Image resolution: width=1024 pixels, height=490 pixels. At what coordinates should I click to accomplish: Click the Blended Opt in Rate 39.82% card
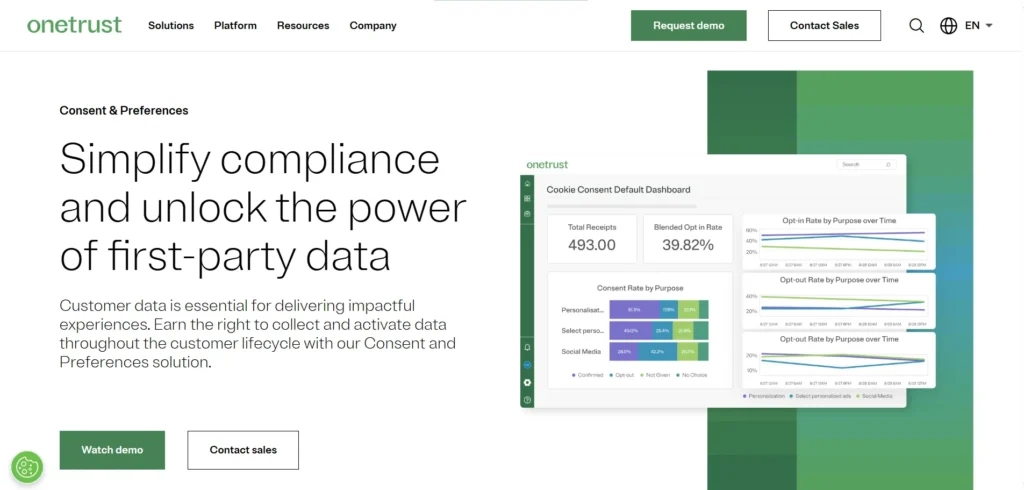coord(688,239)
